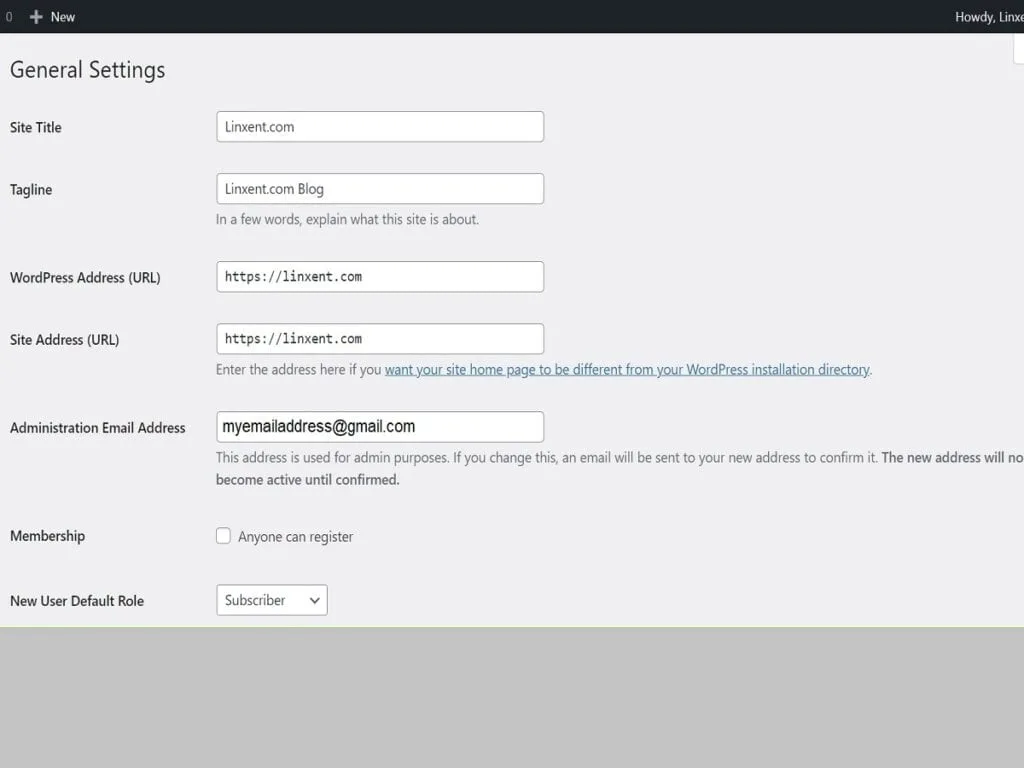
Task: Click the comments count 0 in admin bar
Action: tap(9, 17)
